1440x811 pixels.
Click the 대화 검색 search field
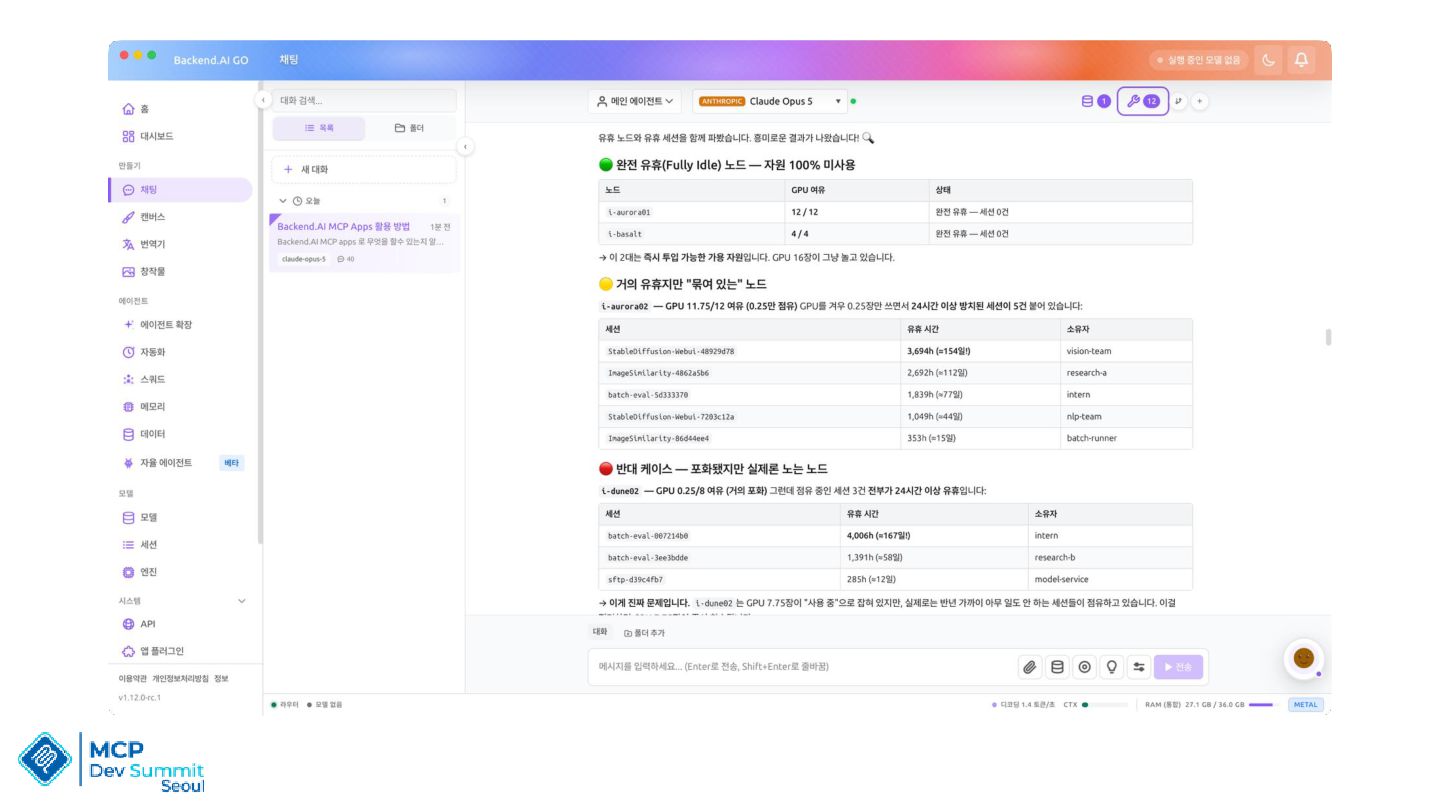[364, 100]
